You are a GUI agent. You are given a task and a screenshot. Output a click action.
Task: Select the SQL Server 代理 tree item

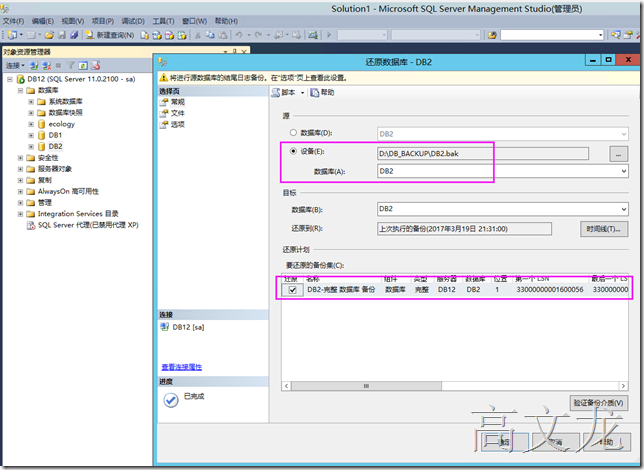pos(88,225)
